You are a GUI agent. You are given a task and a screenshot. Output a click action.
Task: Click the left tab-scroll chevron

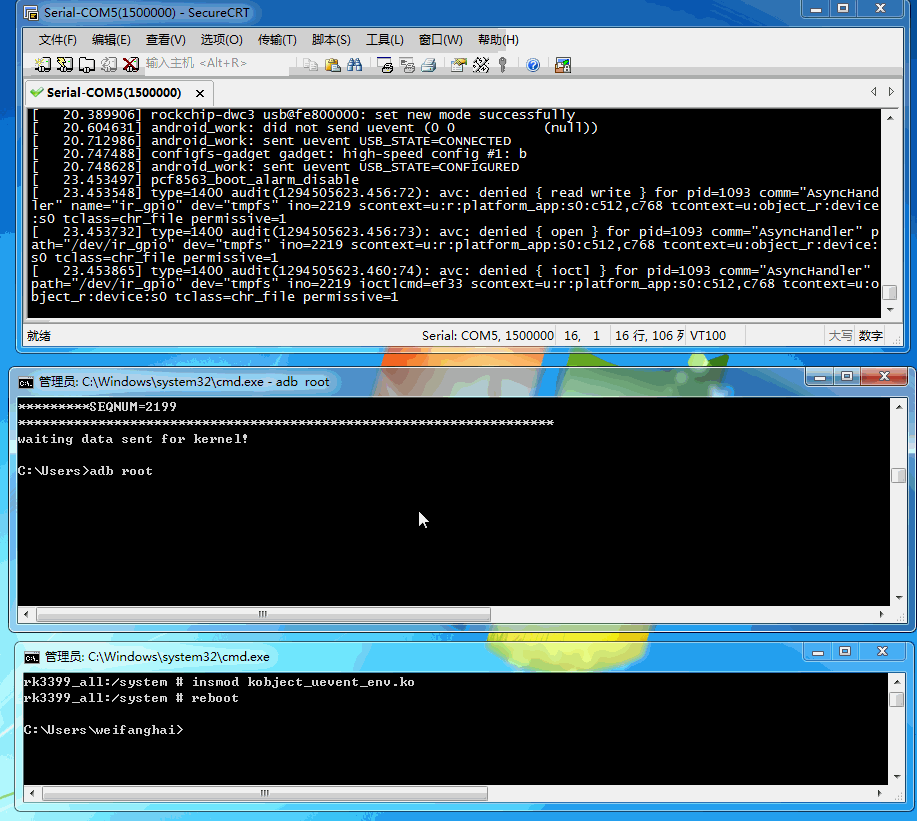point(874,90)
